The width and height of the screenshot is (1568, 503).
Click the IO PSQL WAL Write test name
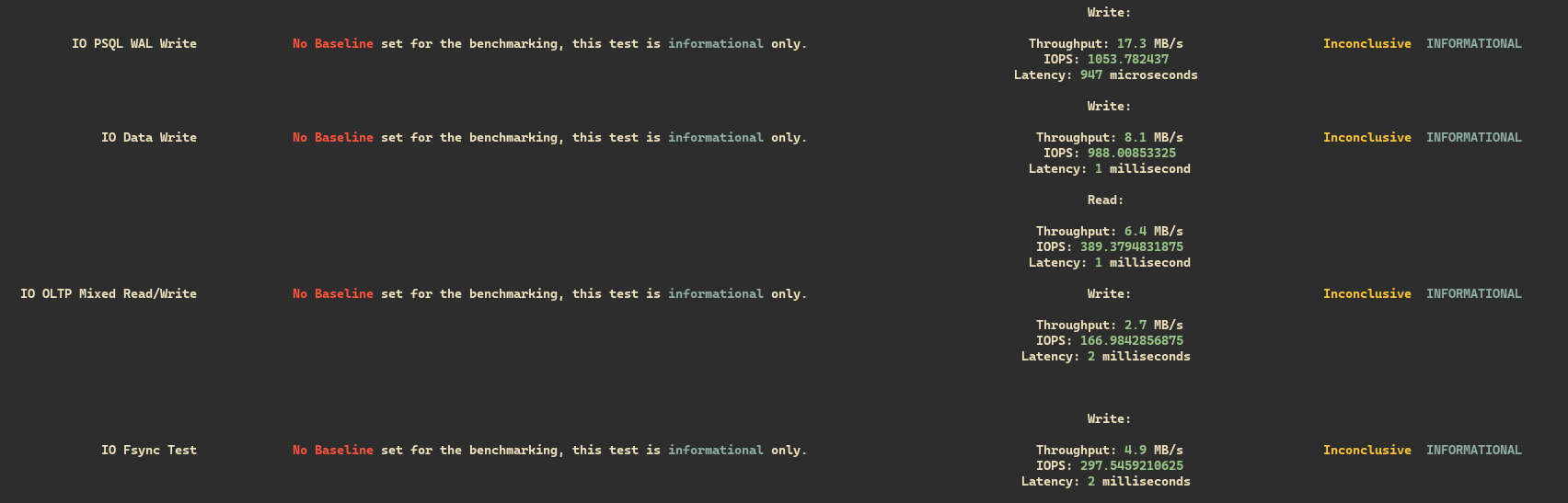[134, 43]
